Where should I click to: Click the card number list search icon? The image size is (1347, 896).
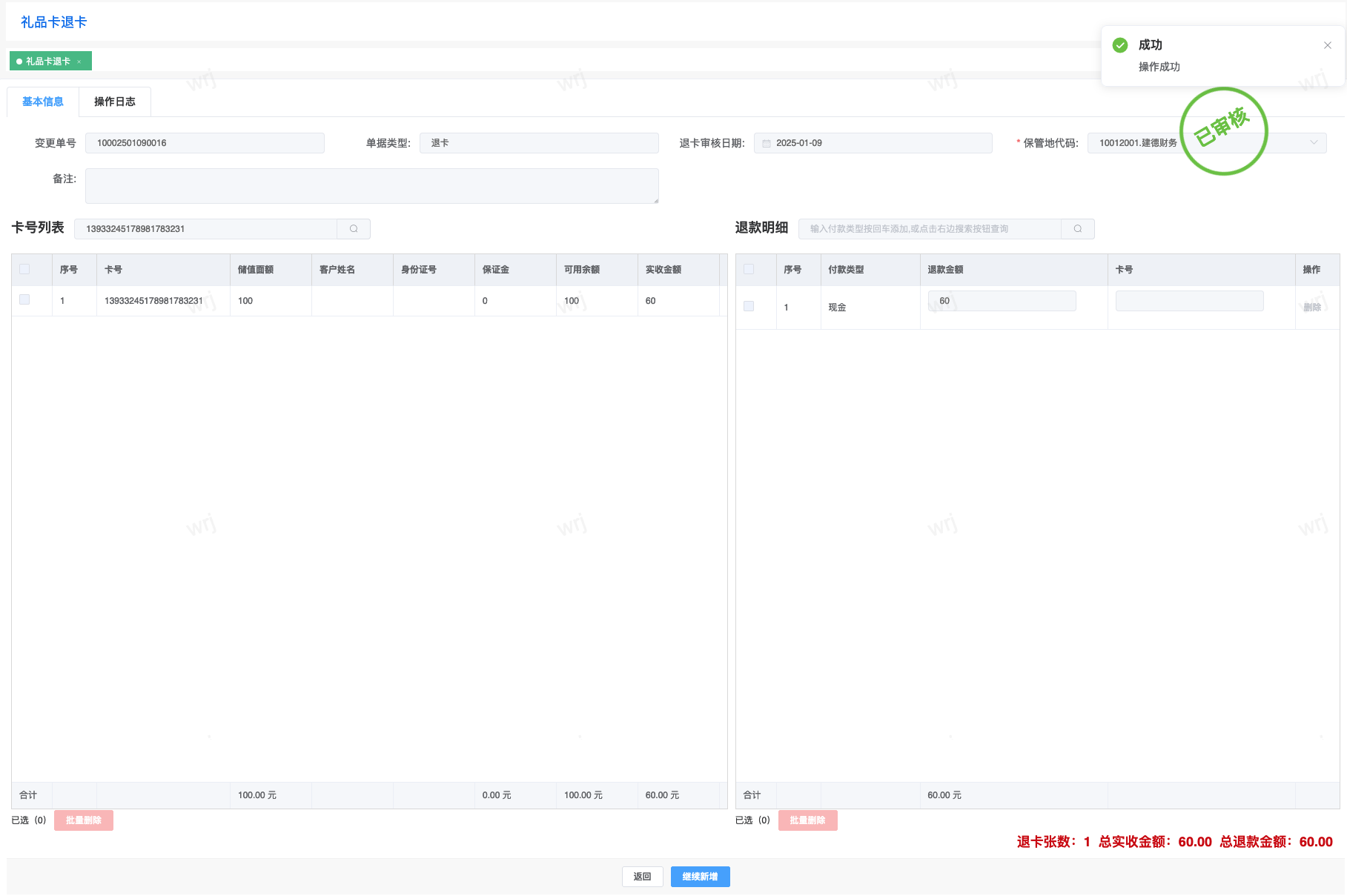[x=354, y=229]
